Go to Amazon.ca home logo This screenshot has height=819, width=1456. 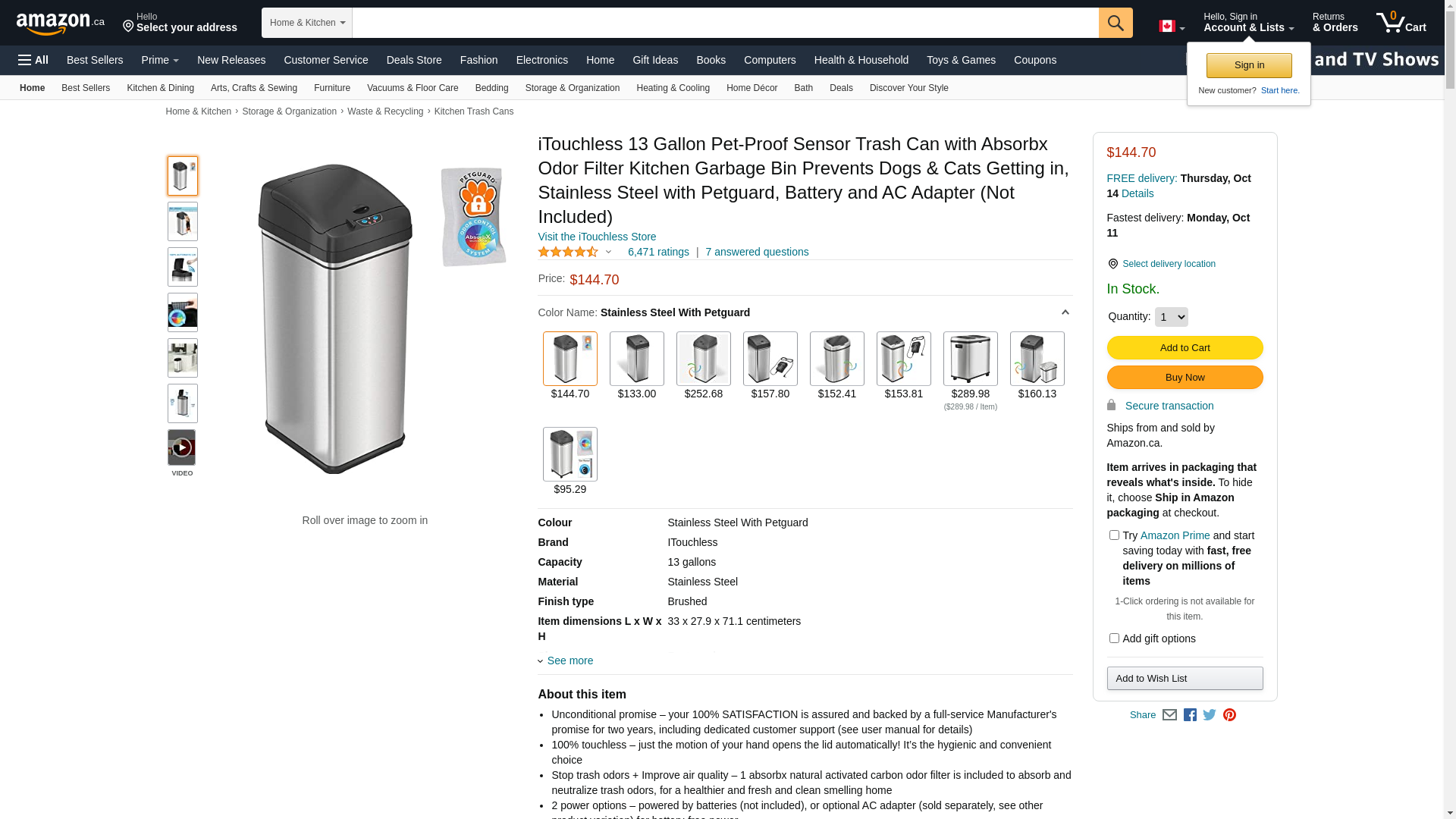pyautogui.click(x=61, y=24)
